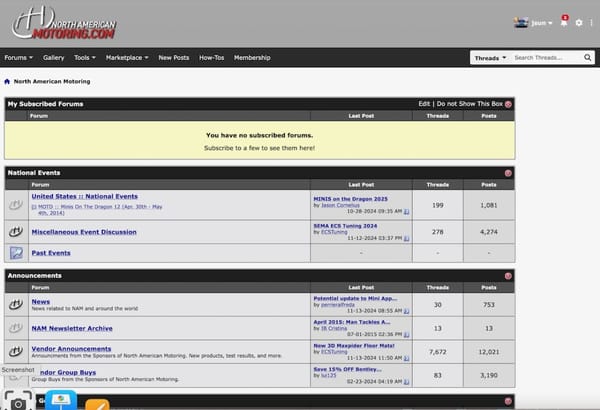Click 'You have no subscribed forums.' text
The width and height of the screenshot is (600, 410).
click(259, 135)
